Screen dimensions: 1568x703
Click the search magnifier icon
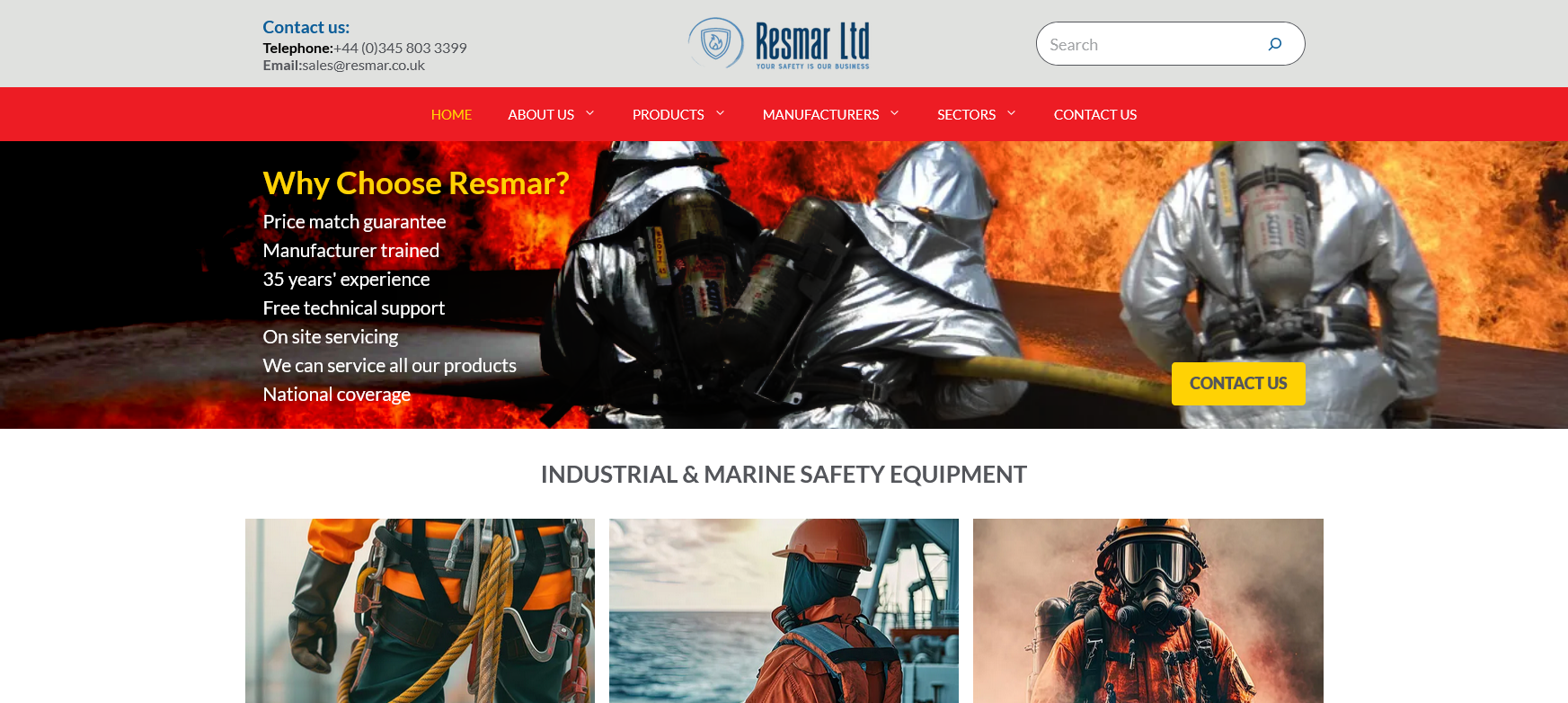click(x=1274, y=44)
